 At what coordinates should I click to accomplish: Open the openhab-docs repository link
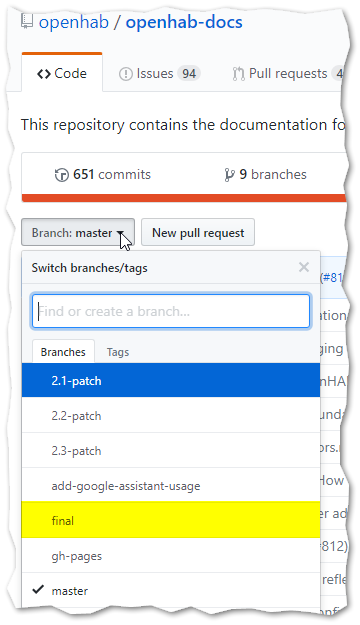[184, 22]
